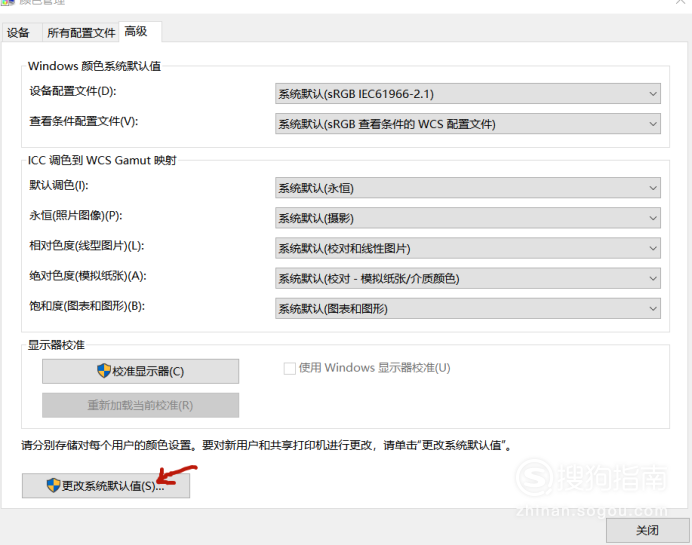Screen dimensions: 692x545
Task: Click the 永恒(照片图像)(P): label
Action: 76,215
